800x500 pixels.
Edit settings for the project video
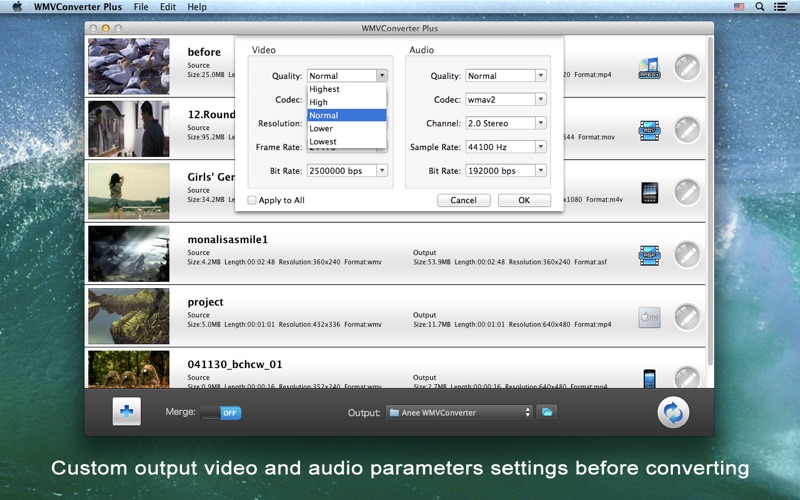pos(687,317)
